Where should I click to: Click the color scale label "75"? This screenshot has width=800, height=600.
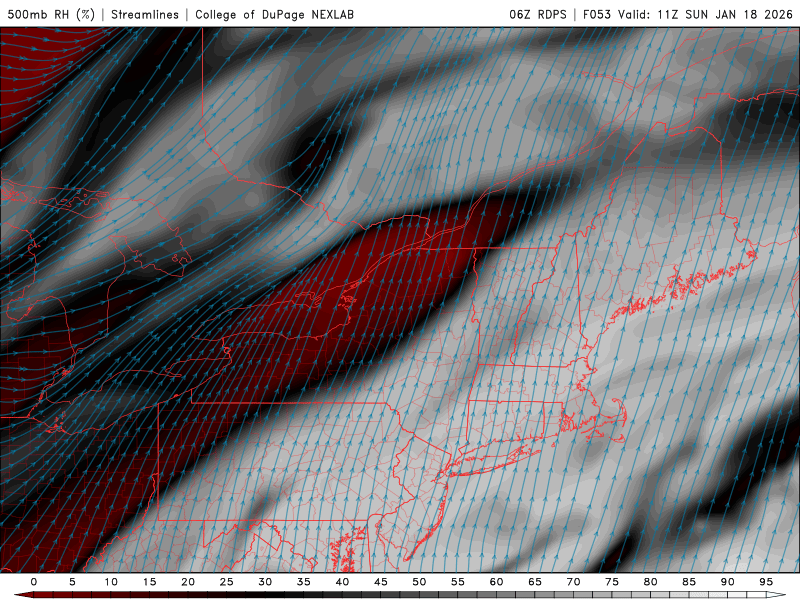[612, 582]
